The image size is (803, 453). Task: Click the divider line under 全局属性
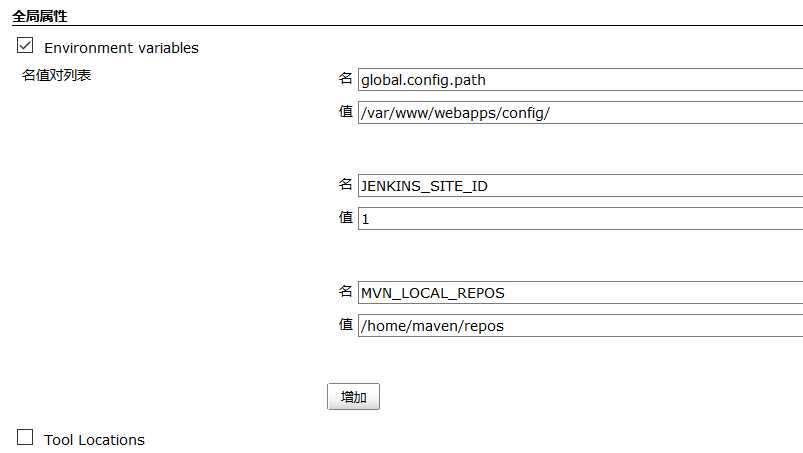click(x=408, y=25)
